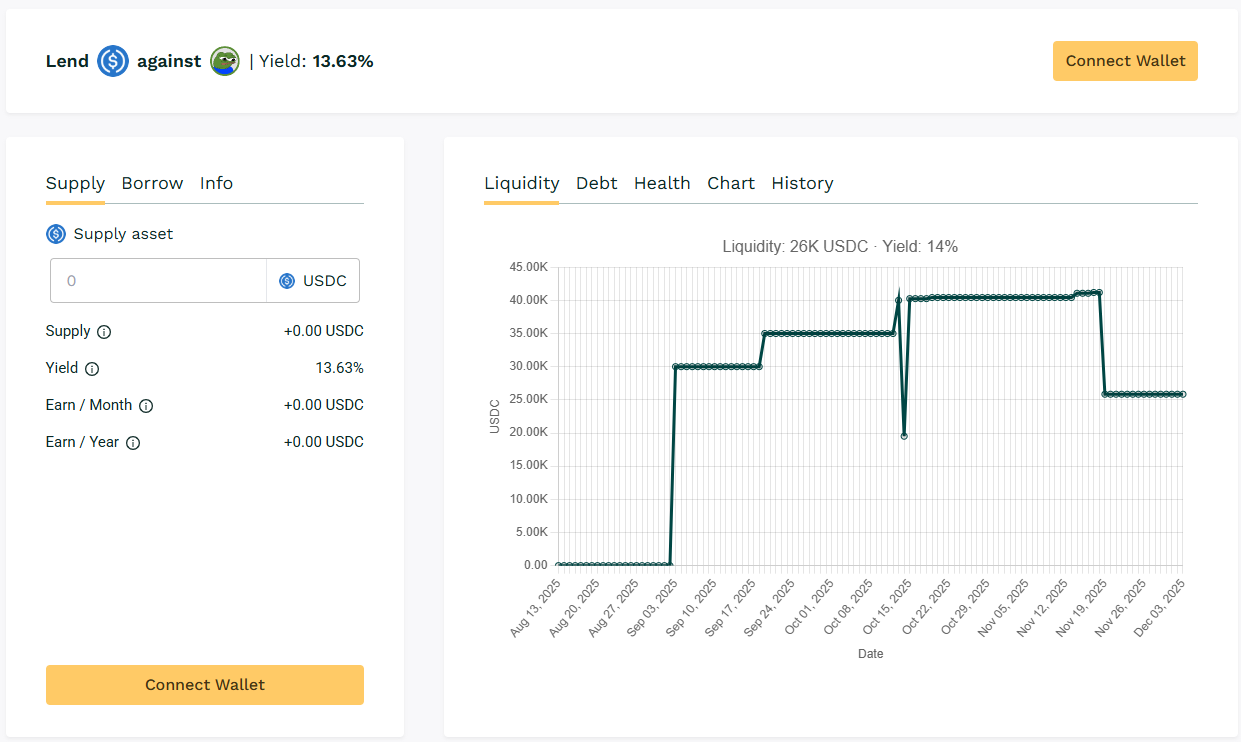Image resolution: width=1241 pixels, height=742 pixels.
Task: Open the Debt chart tab
Action: (x=596, y=183)
